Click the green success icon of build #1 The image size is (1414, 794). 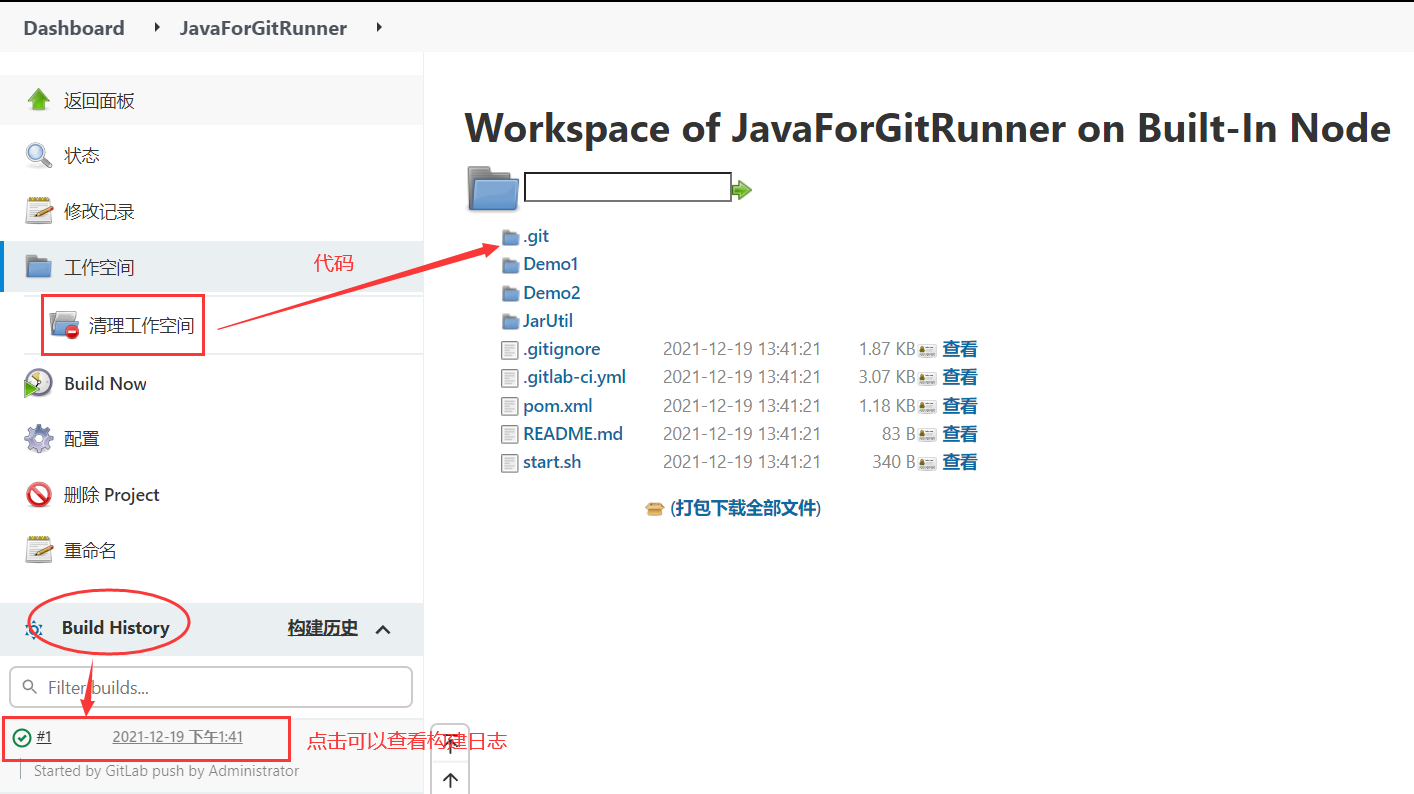(x=22, y=738)
